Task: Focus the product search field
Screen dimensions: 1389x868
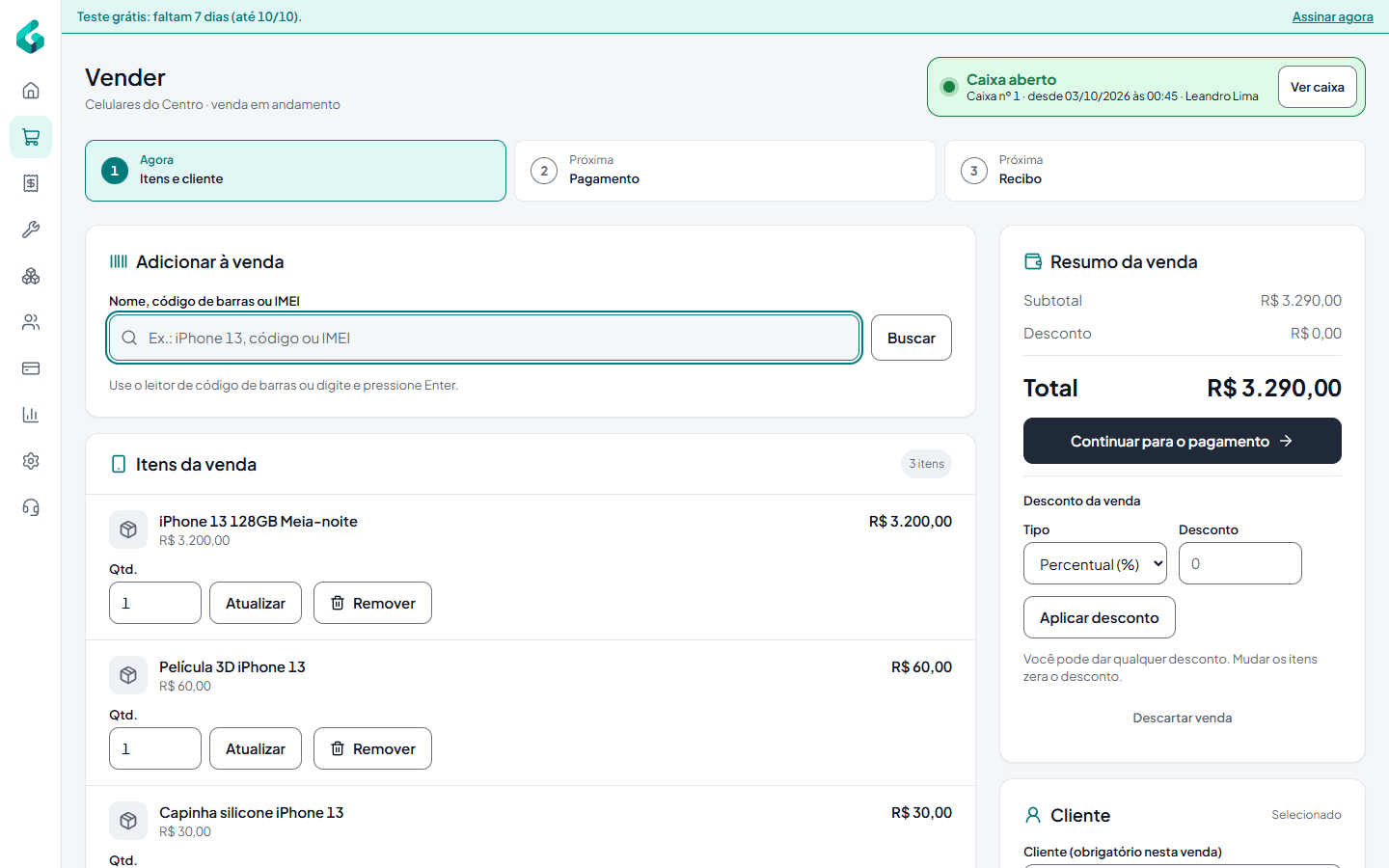Action: coord(484,338)
